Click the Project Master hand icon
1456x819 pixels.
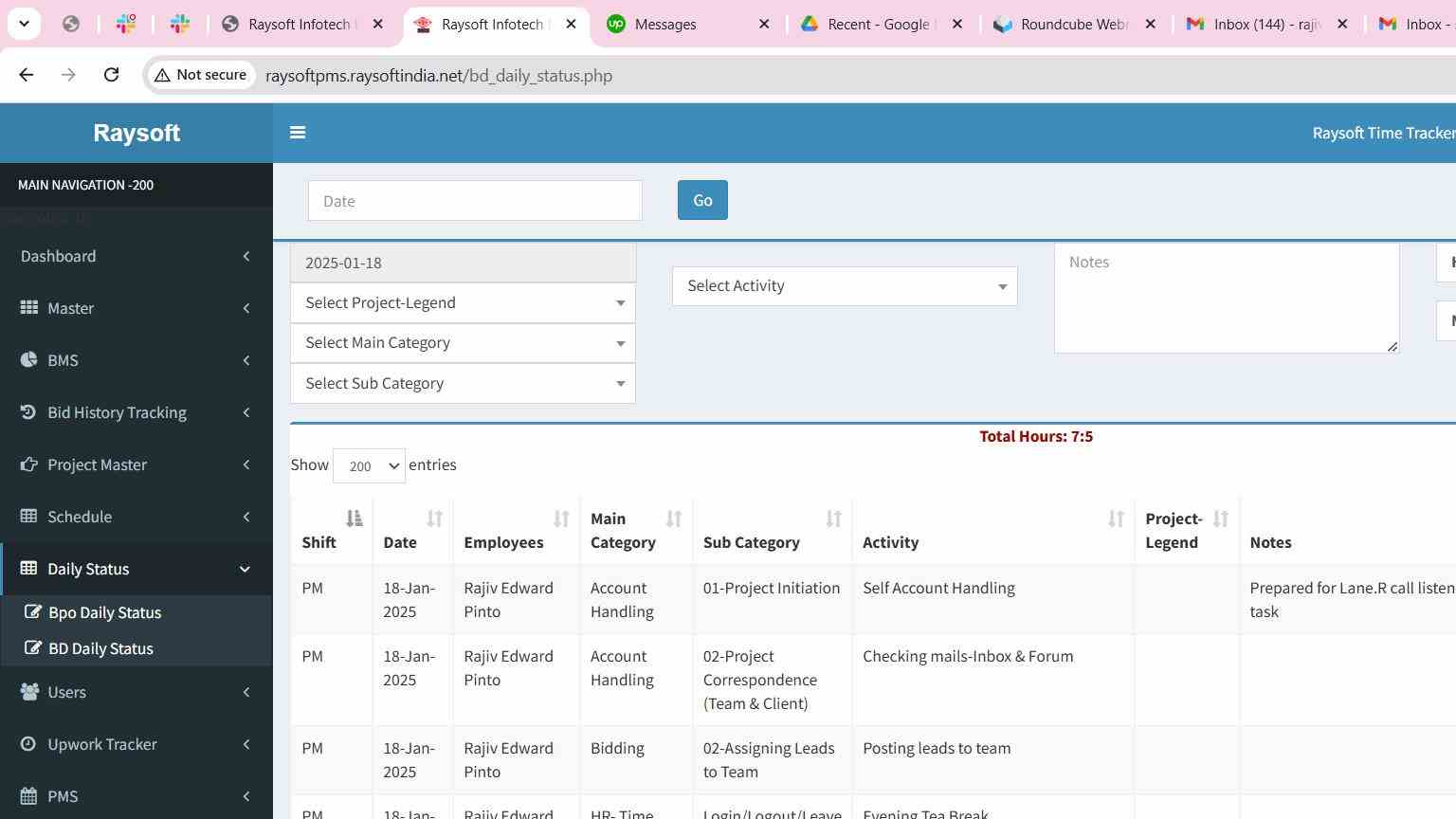tap(29, 464)
